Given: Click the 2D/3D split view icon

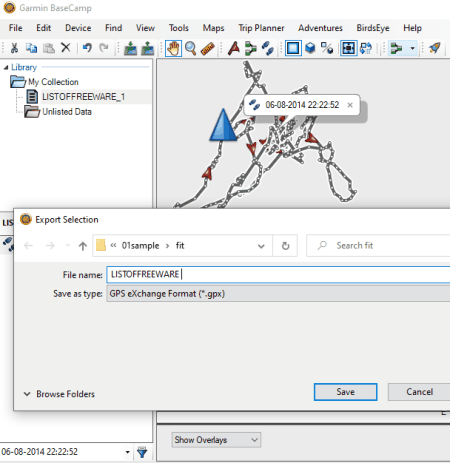Looking at the screenshot, I should coord(327,48).
